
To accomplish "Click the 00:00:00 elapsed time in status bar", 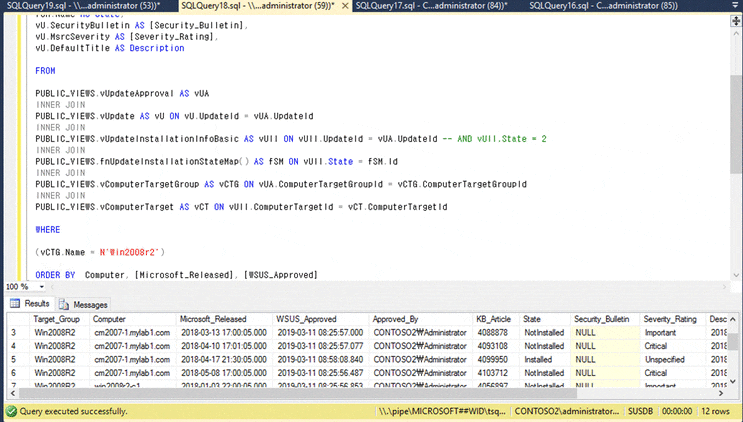I will click(x=677, y=411).
